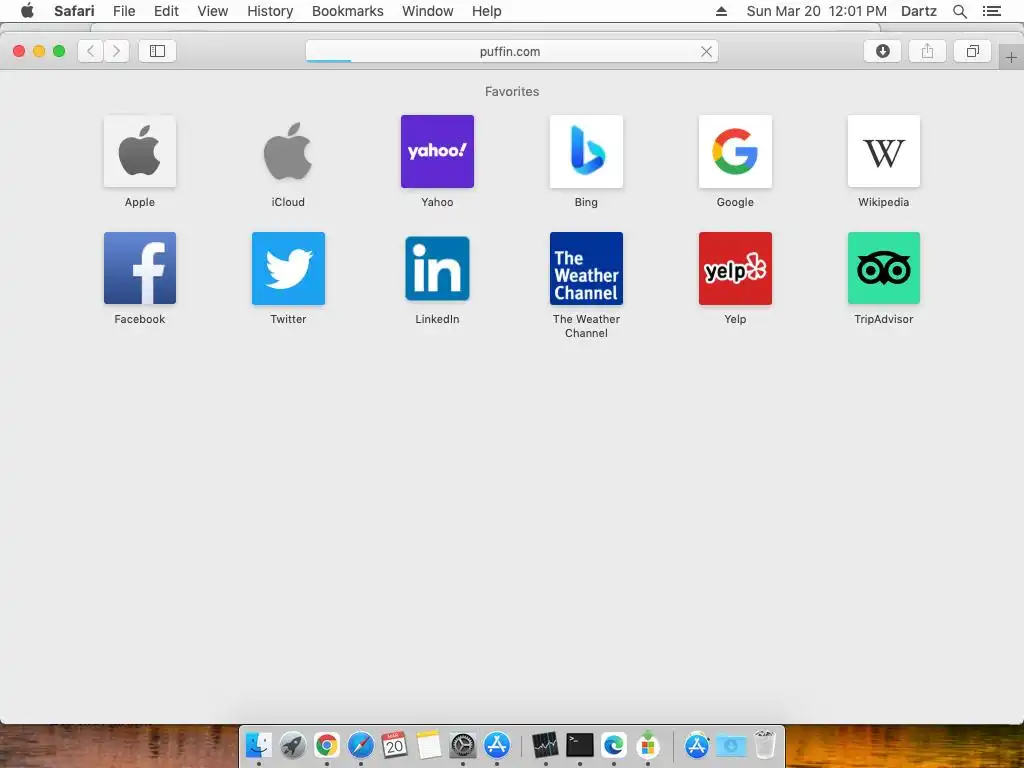Open Finder from the Dock

(259, 745)
